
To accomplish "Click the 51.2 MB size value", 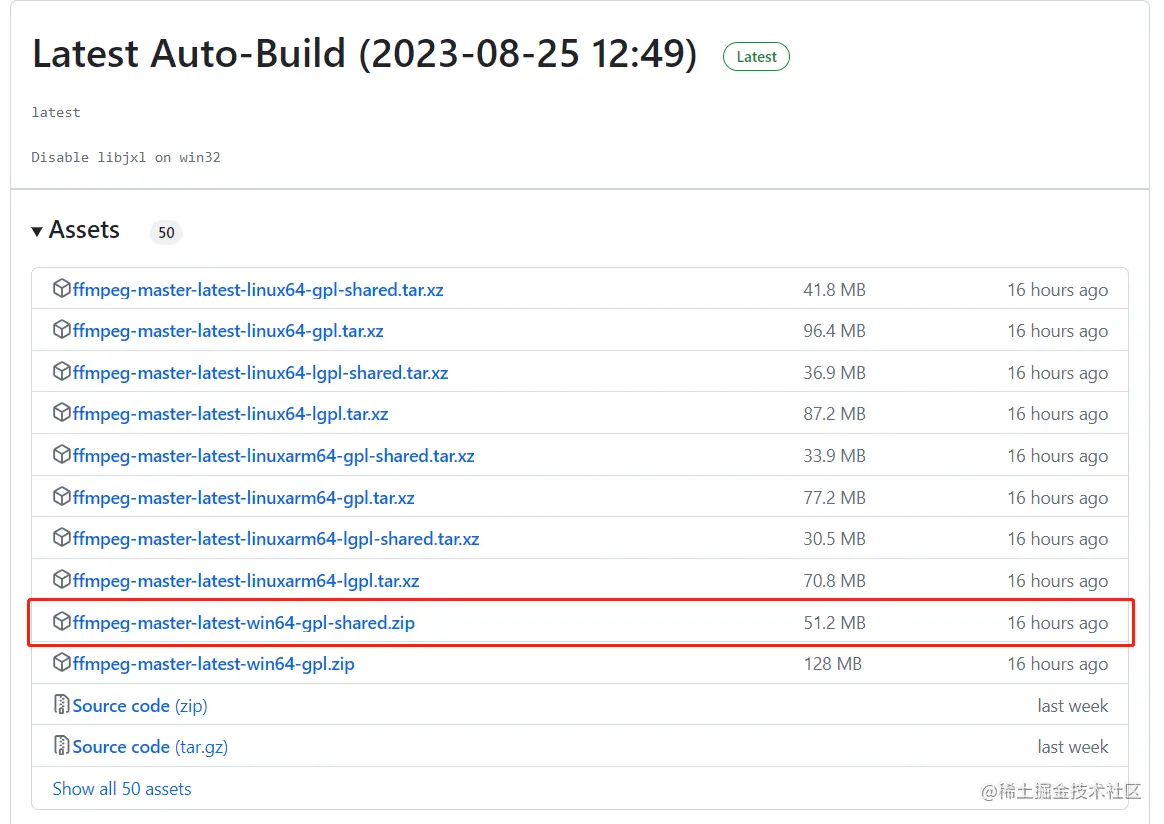I will click(x=834, y=624).
